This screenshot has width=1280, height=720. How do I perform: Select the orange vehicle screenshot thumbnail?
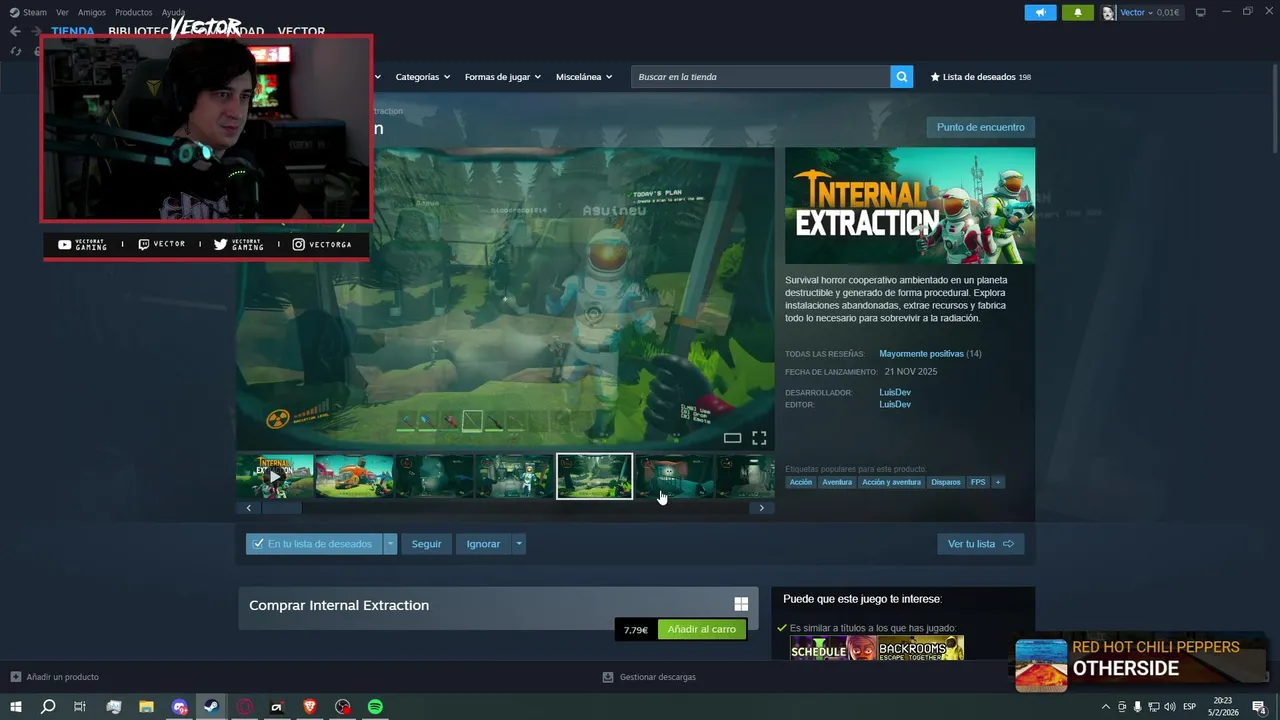[354, 477]
